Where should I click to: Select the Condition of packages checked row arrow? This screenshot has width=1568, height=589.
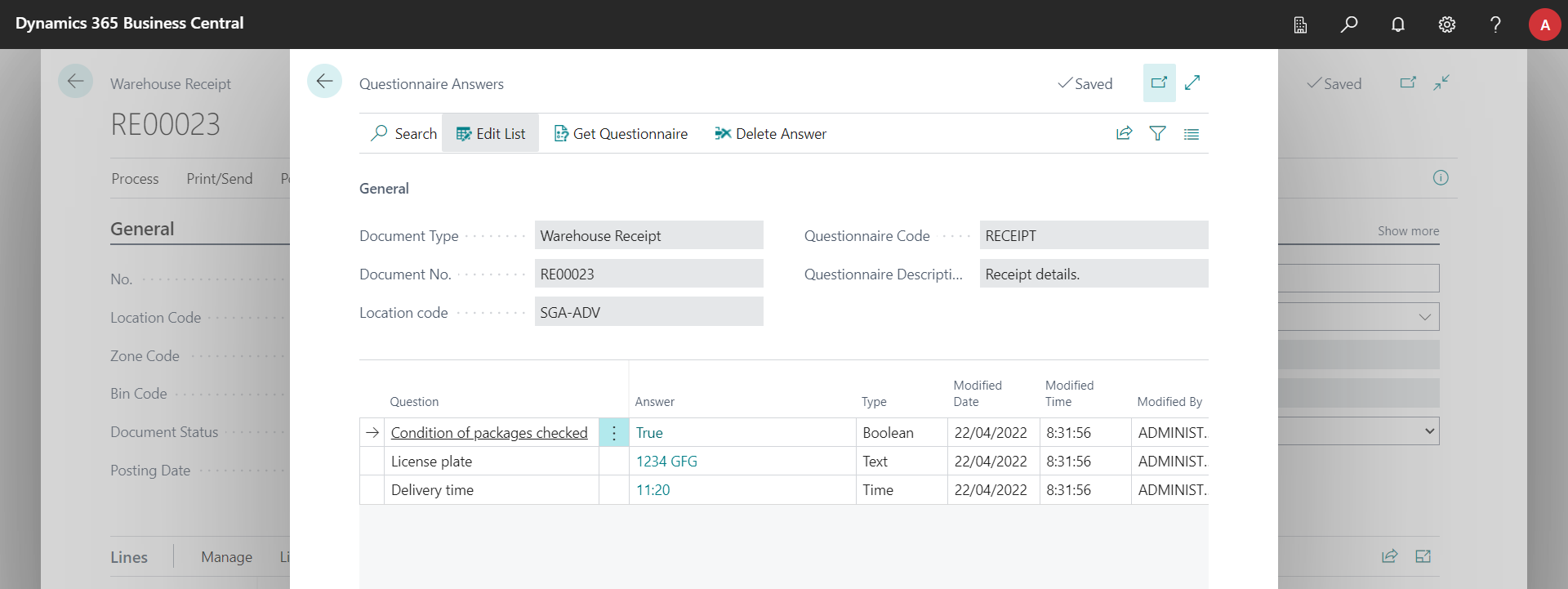(x=372, y=433)
